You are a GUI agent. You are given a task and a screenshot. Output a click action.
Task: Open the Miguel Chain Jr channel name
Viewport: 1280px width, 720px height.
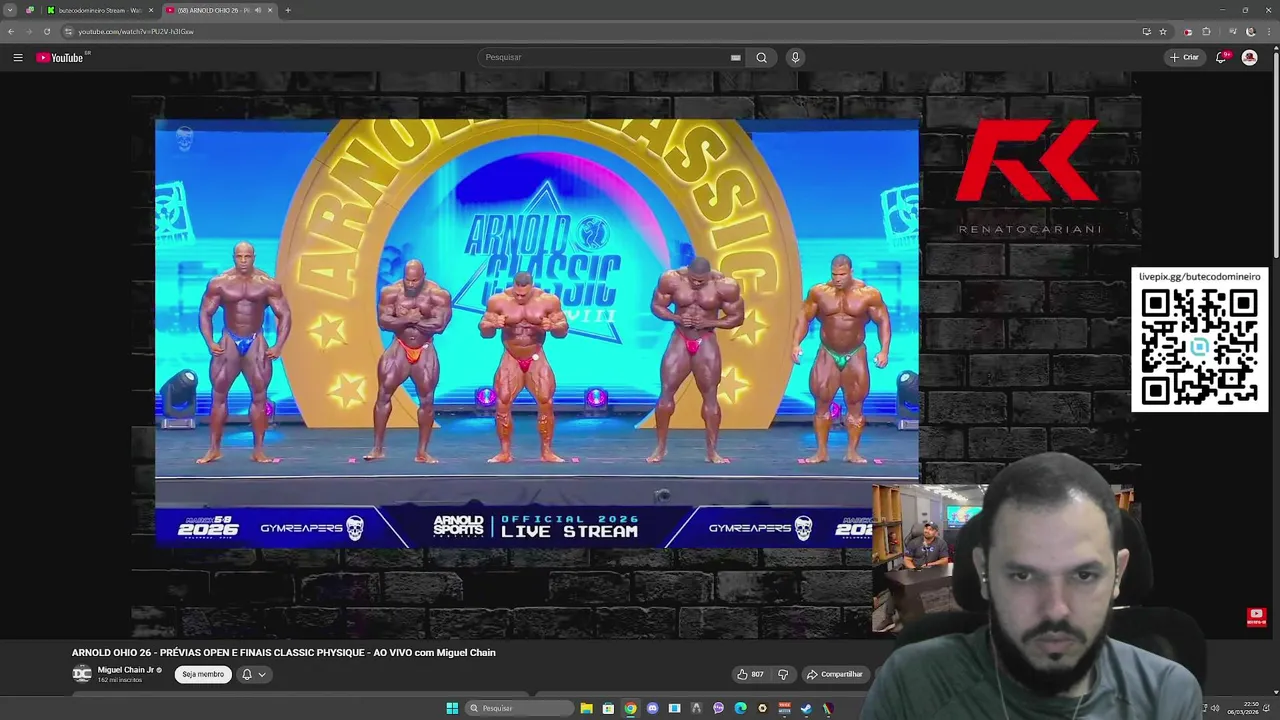pyautogui.click(x=126, y=670)
